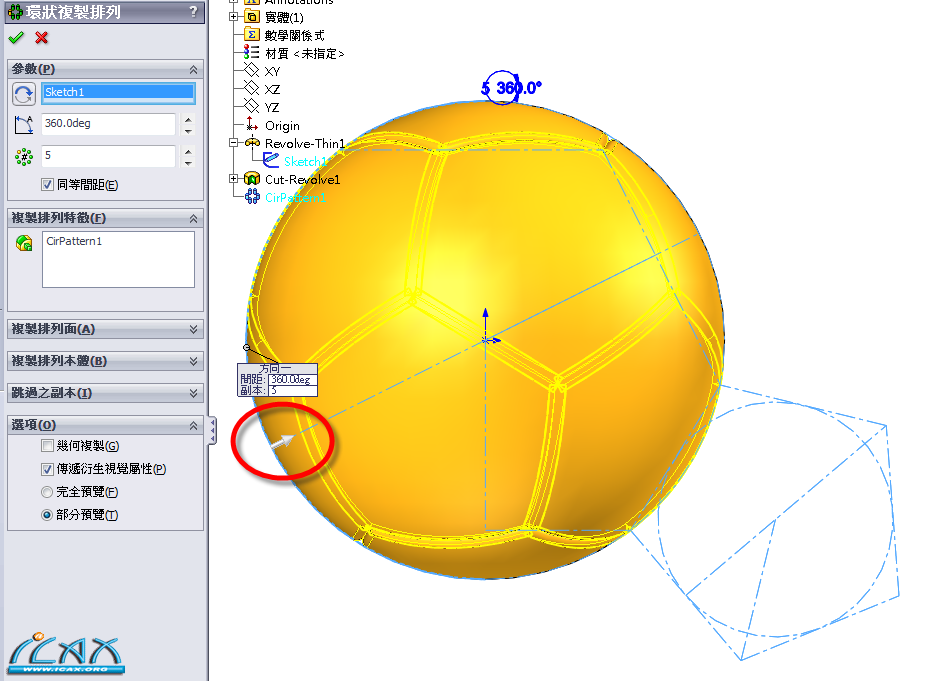Expand the 實體(1) tree node
935x681 pixels.
[234, 17]
